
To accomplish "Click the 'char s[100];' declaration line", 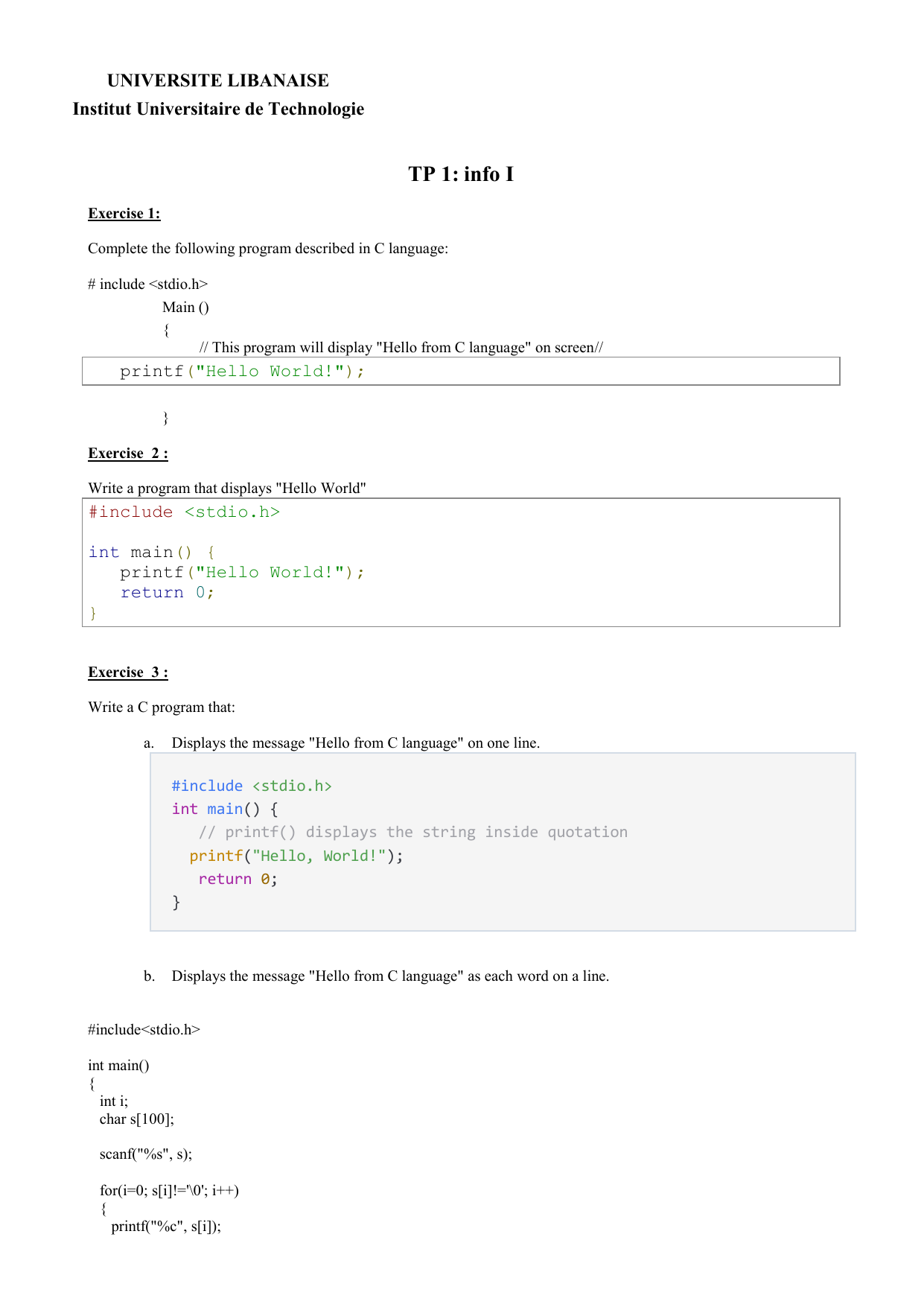I will [x=137, y=1119].
